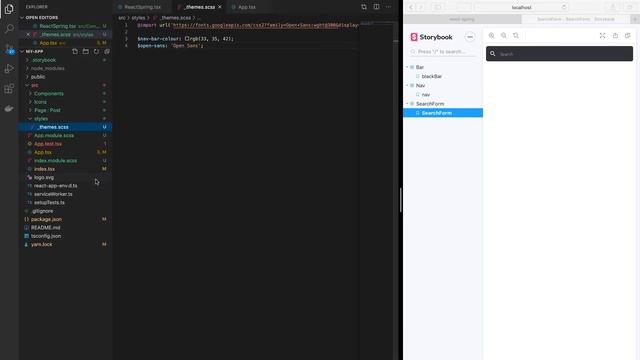Open Storybook canvas in new tab
This screenshot has width=640, height=360.
[615, 36]
